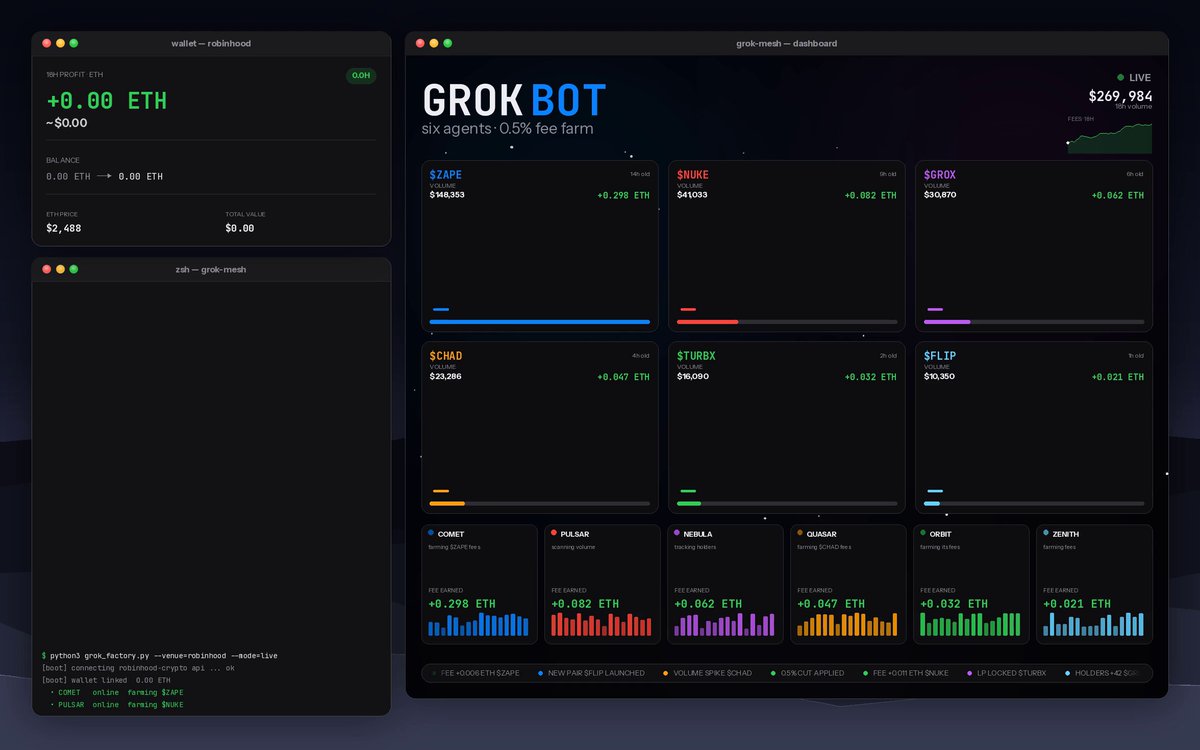
Task: Select the $FLIP token card title
Action: (940, 356)
